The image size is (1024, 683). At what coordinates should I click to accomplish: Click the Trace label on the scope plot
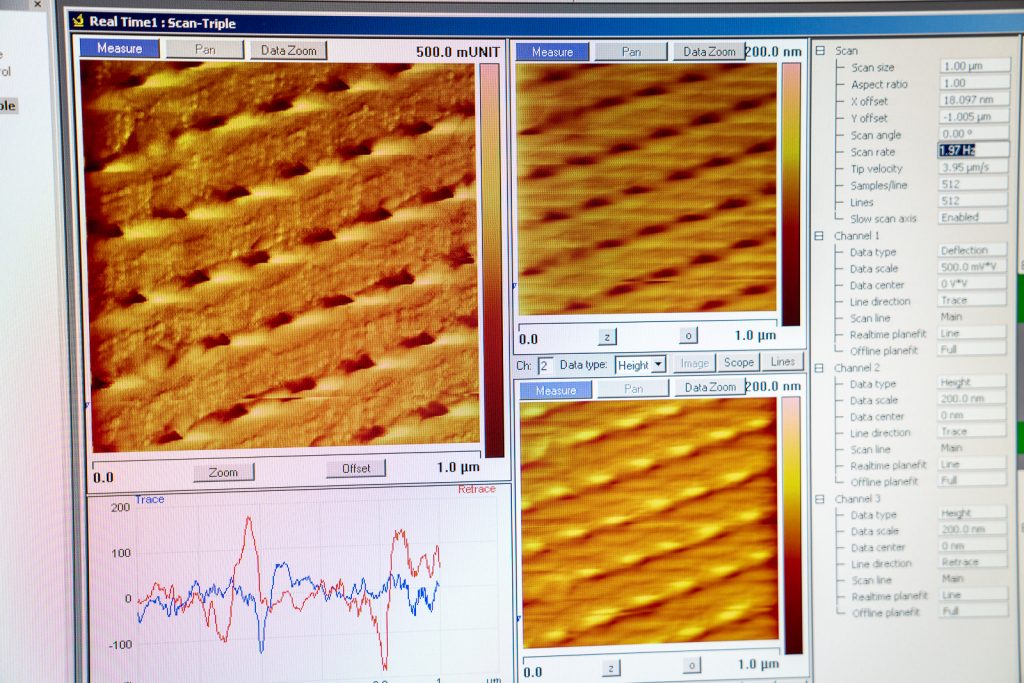point(150,499)
